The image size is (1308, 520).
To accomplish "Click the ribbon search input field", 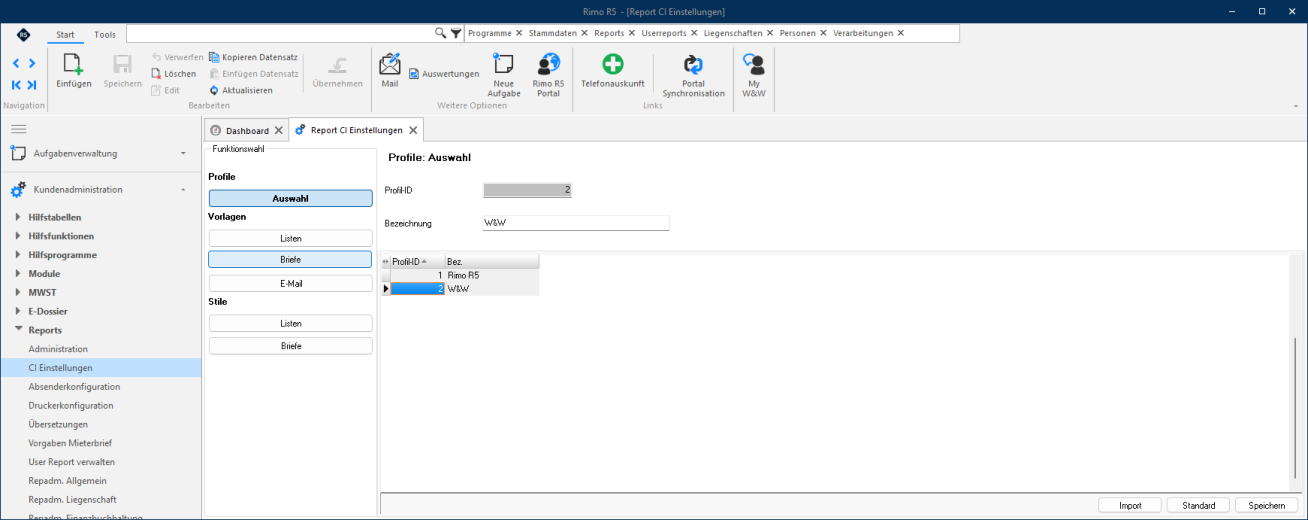I will [x=280, y=33].
